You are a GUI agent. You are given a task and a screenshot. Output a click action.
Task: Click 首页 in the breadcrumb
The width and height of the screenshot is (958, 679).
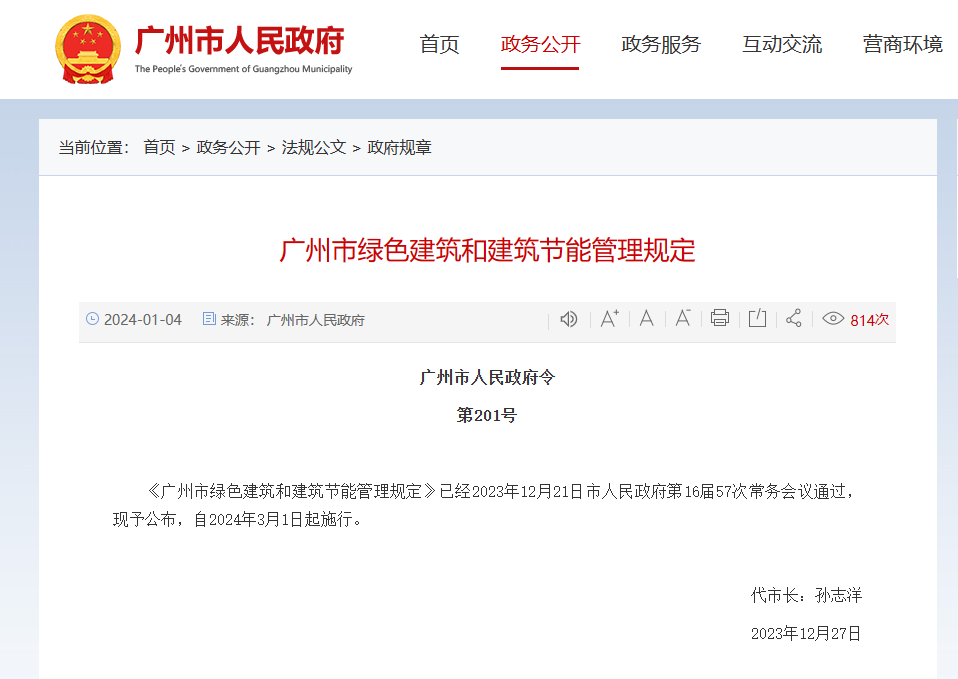coord(159,147)
